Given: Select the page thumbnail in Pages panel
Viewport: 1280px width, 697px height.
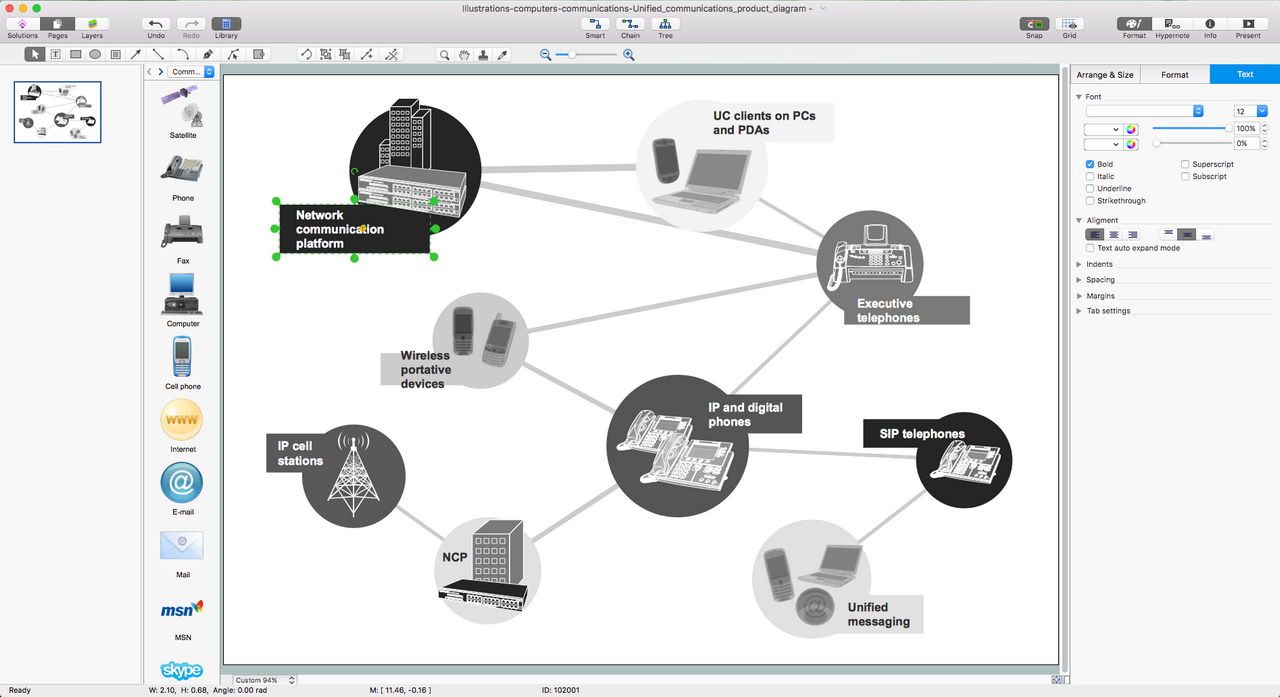Looking at the screenshot, I should [x=57, y=112].
